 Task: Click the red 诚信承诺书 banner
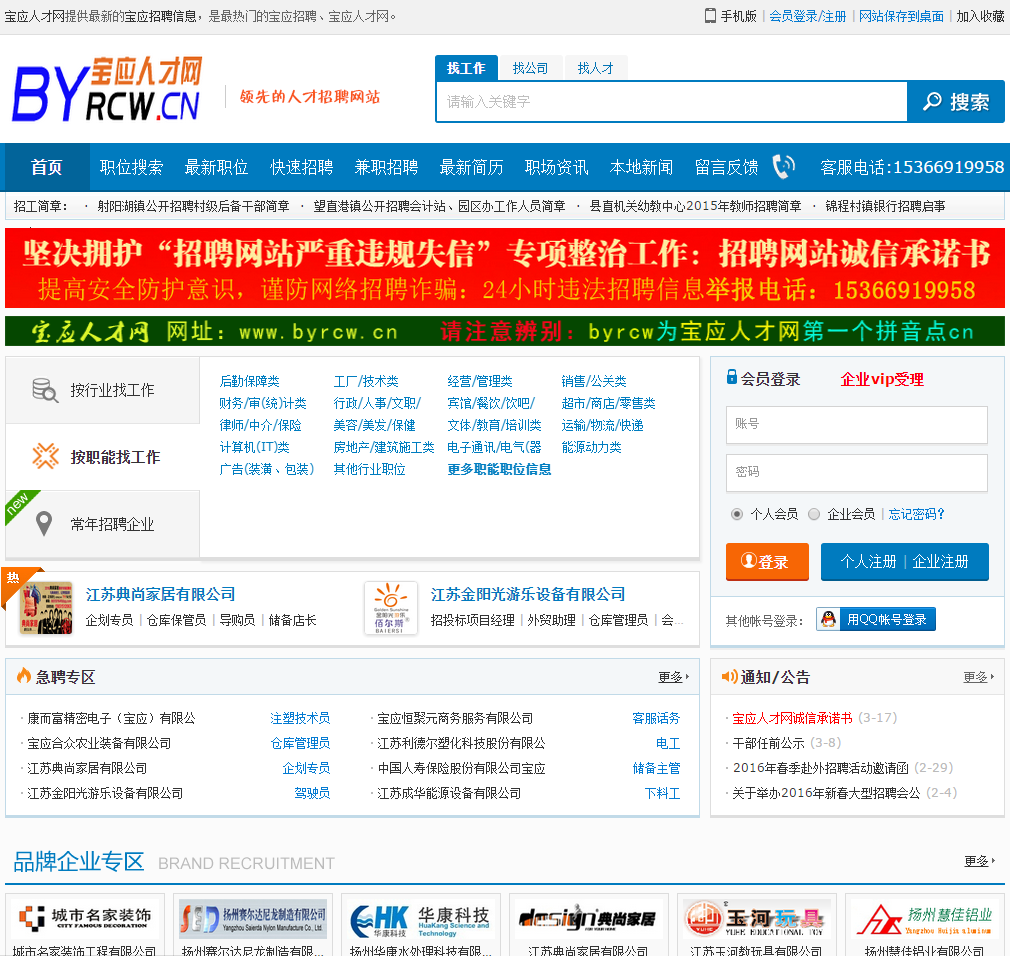click(505, 268)
